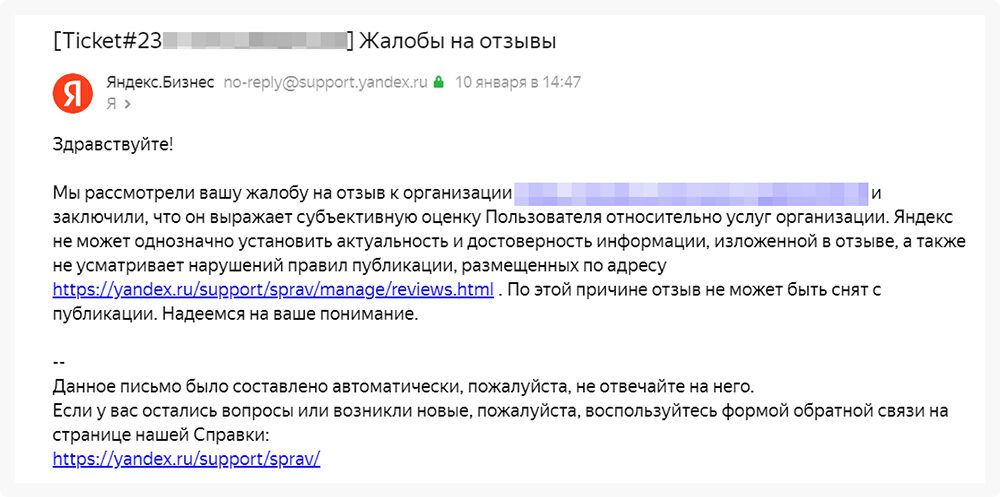Image resolution: width=1000 pixels, height=497 pixels.
Task: Click the blurred organization name in body
Action: [x=690, y=192]
